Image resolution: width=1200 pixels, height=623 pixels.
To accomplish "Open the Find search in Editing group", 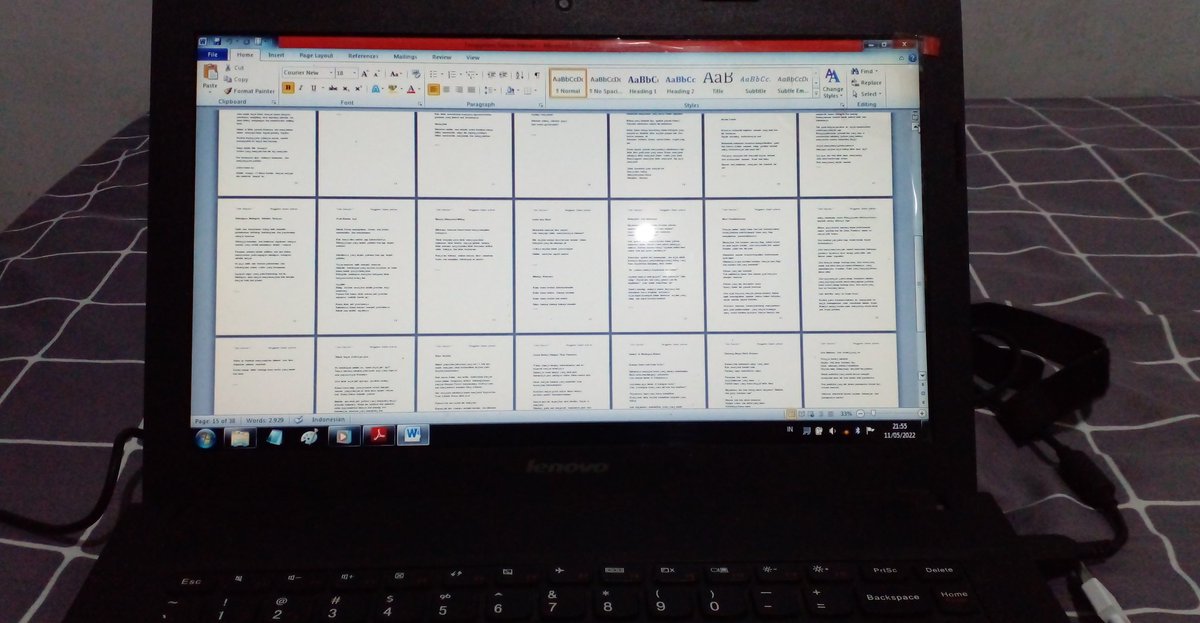I will 864,72.
